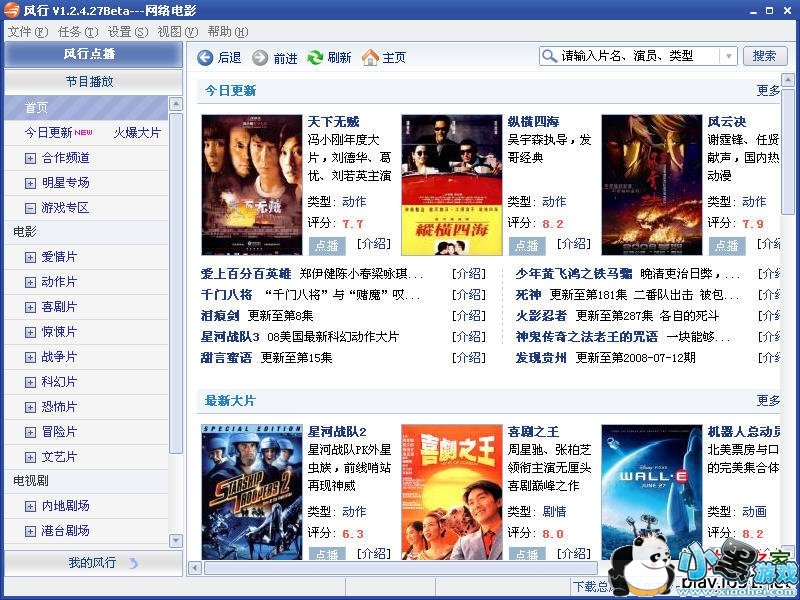Click the 天下无贼 movie poster
Image resolution: width=800 pixels, height=600 pixels.
point(252,185)
